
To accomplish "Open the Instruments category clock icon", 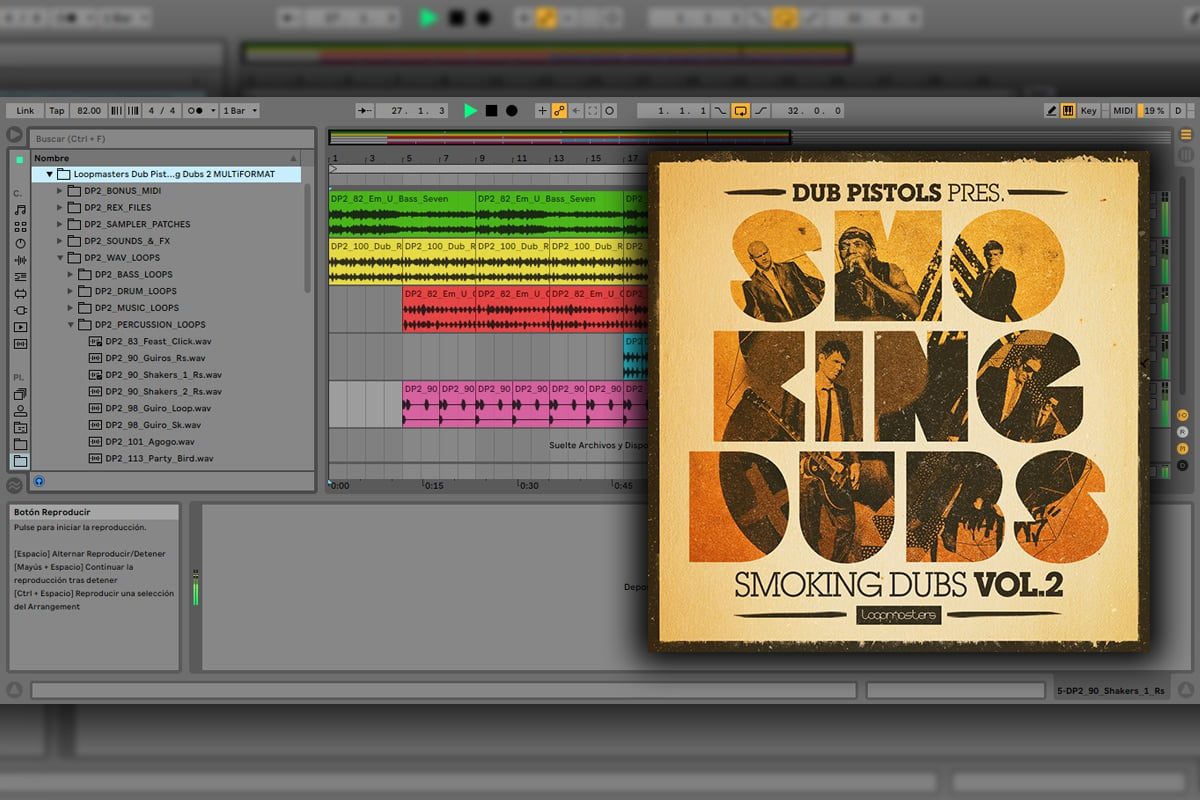I will [x=20, y=243].
